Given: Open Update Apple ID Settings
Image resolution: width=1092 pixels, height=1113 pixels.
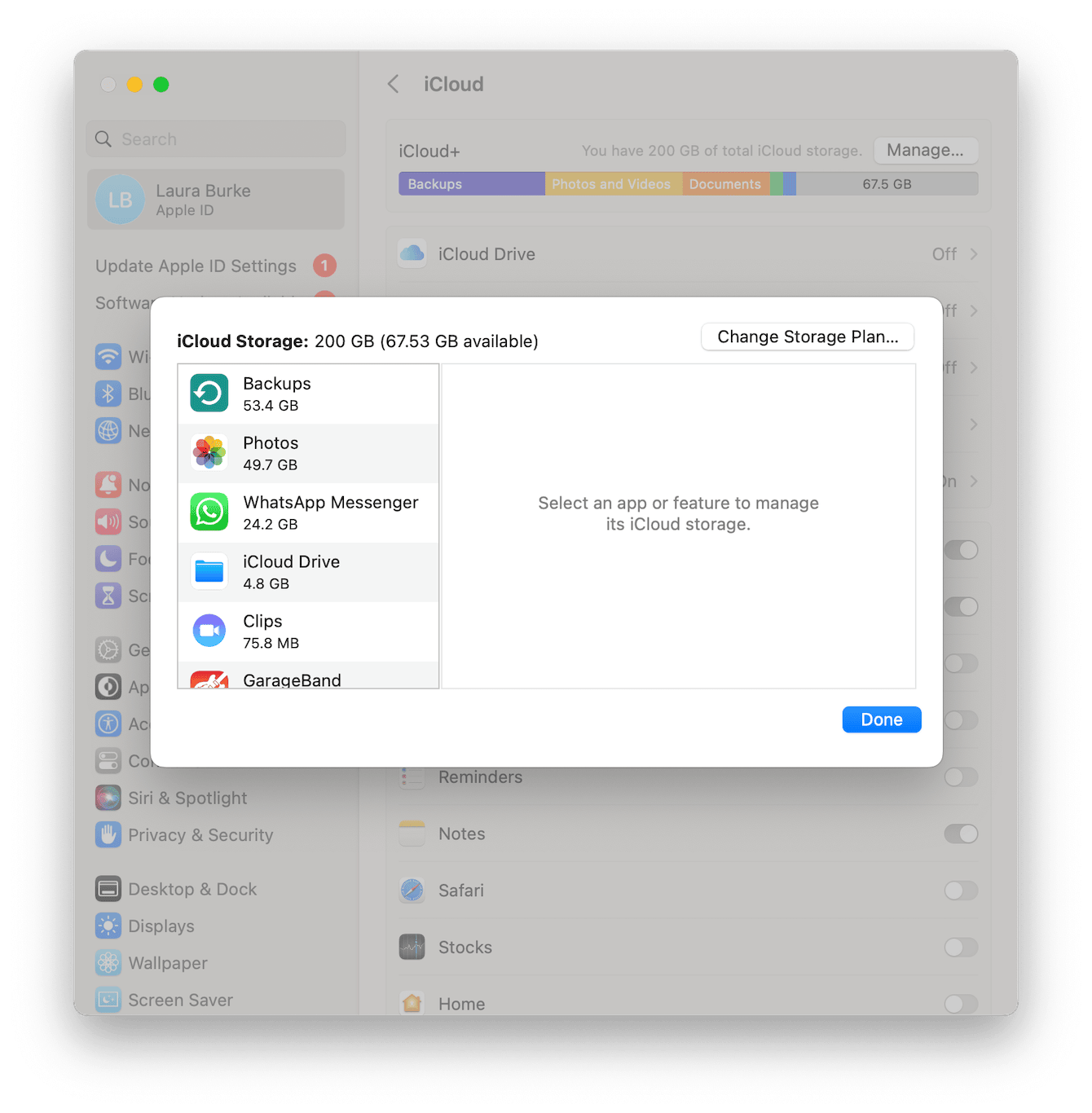Looking at the screenshot, I should [215, 266].
